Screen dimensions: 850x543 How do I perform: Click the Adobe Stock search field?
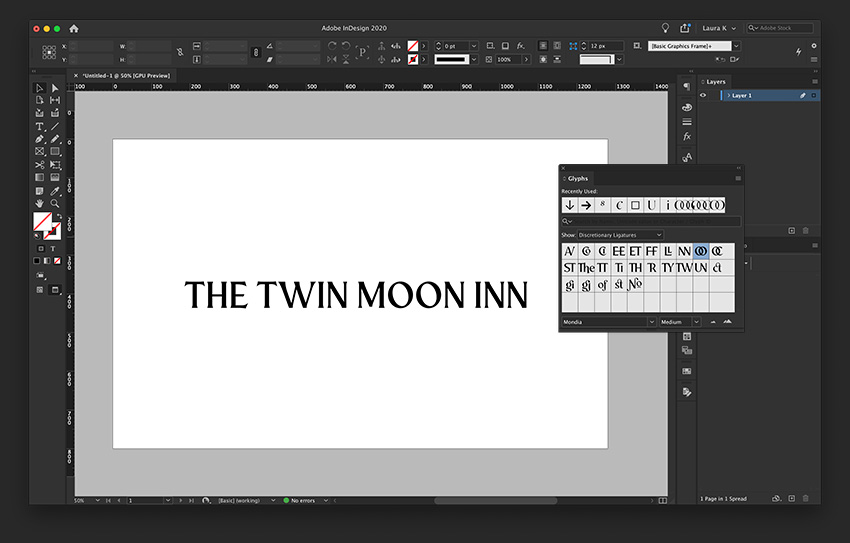point(780,28)
